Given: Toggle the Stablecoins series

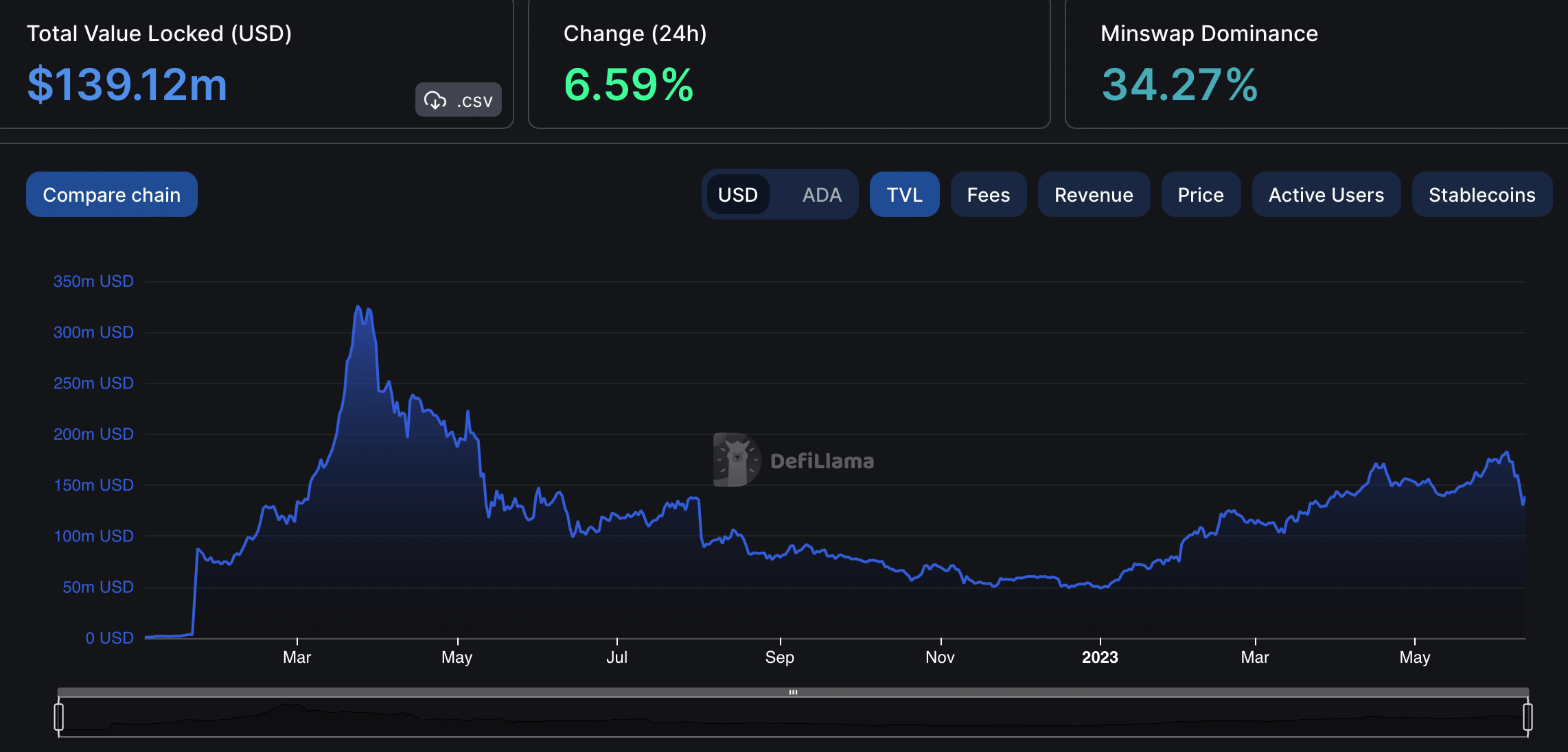Looking at the screenshot, I should tap(1481, 195).
